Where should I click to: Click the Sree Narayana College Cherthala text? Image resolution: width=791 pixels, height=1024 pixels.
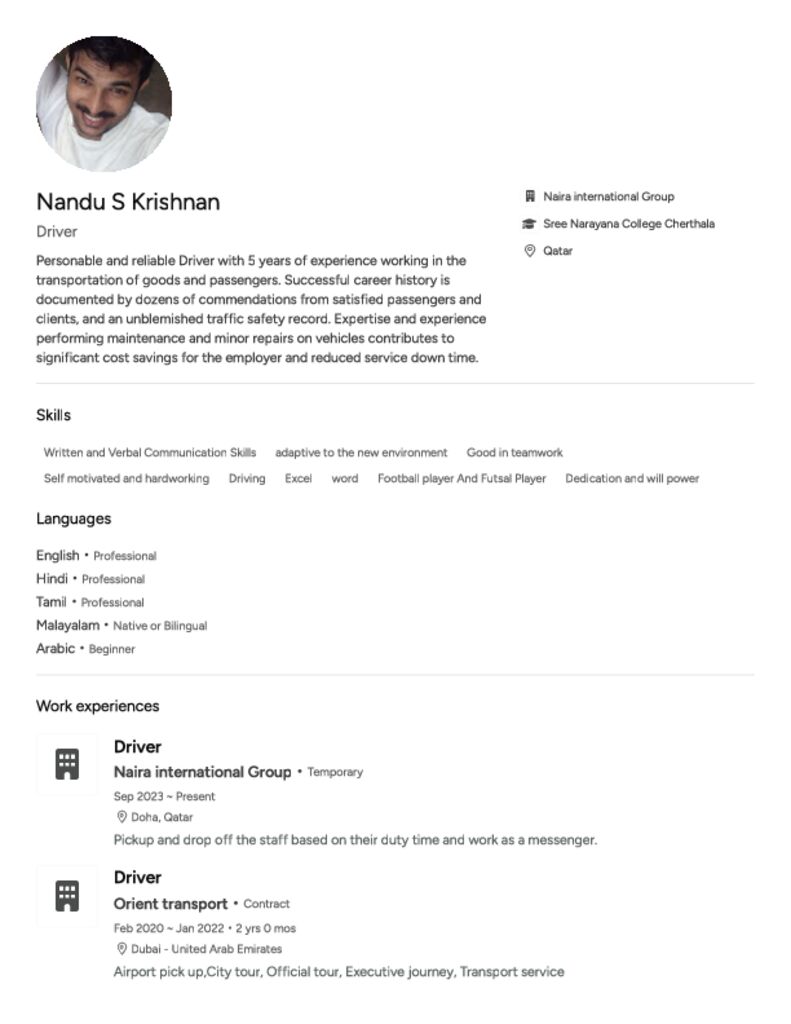629,224
